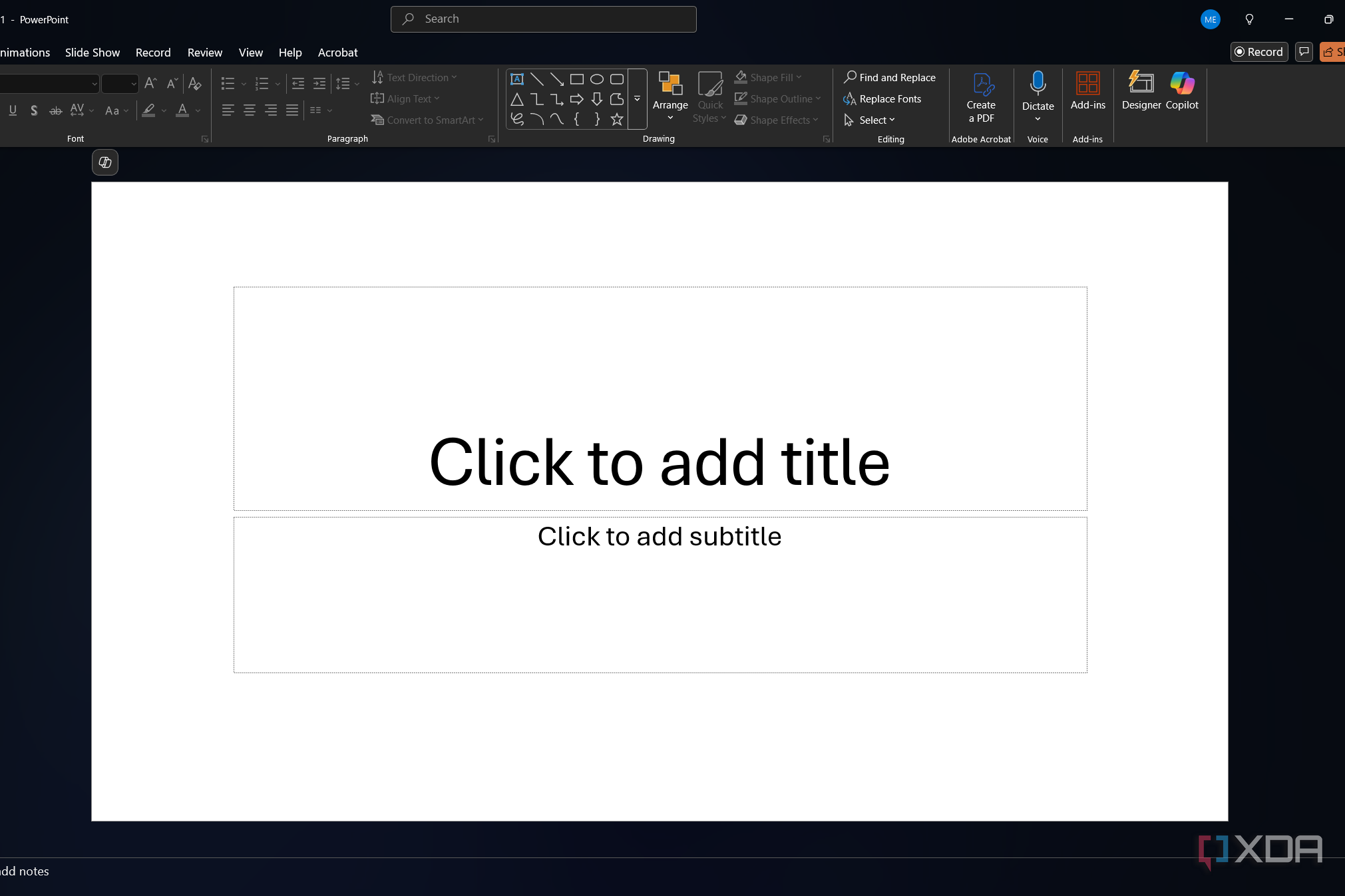The width and height of the screenshot is (1345, 896).
Task: Click Find and Replace
Action: (x=890, y=77)
